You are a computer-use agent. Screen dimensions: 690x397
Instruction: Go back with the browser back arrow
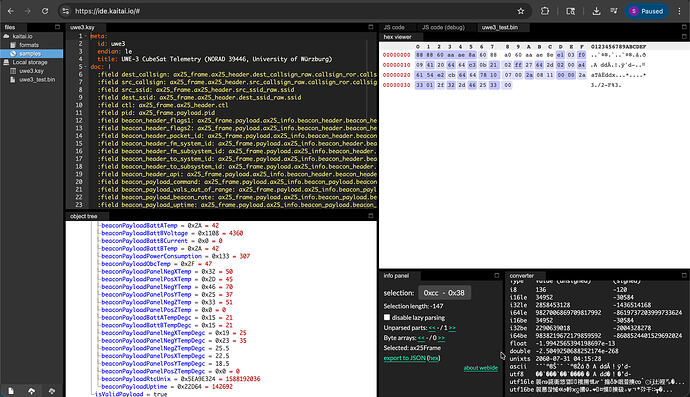pyautogui.click(x=11, y=11)
